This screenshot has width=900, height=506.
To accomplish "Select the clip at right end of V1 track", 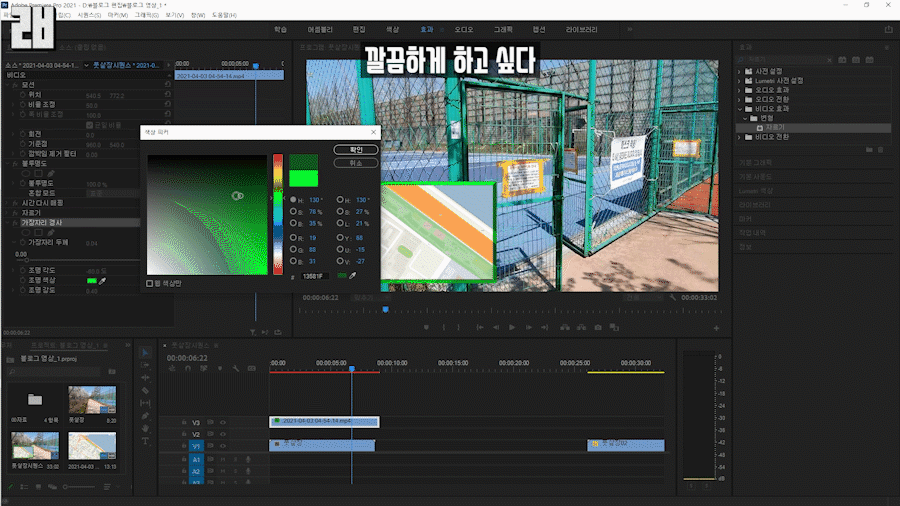I will click(626, 445).
